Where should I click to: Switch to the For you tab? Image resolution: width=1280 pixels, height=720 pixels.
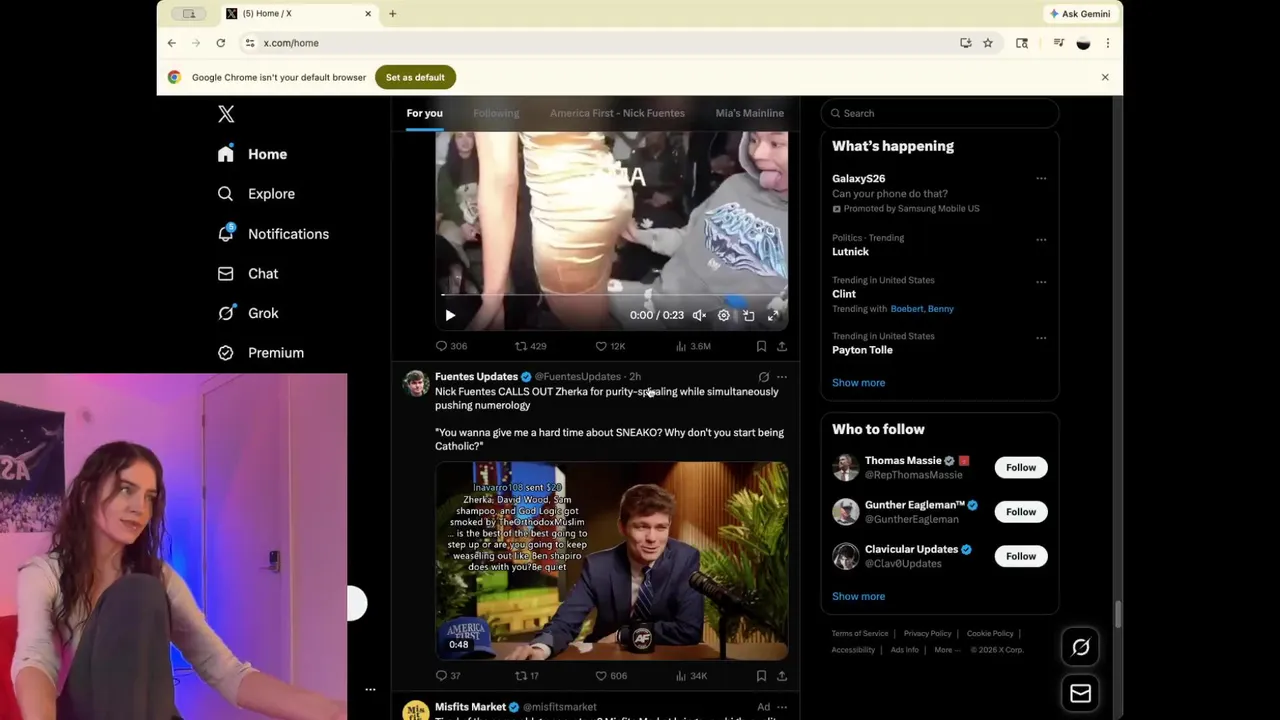tap(424, 113)
